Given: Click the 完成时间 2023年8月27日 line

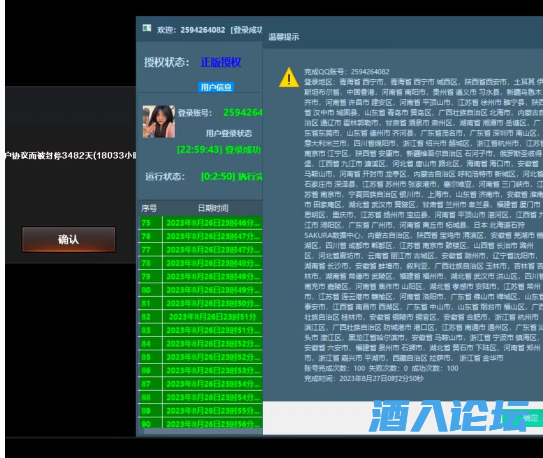Looking at the screenshot, I should point(364,378).
